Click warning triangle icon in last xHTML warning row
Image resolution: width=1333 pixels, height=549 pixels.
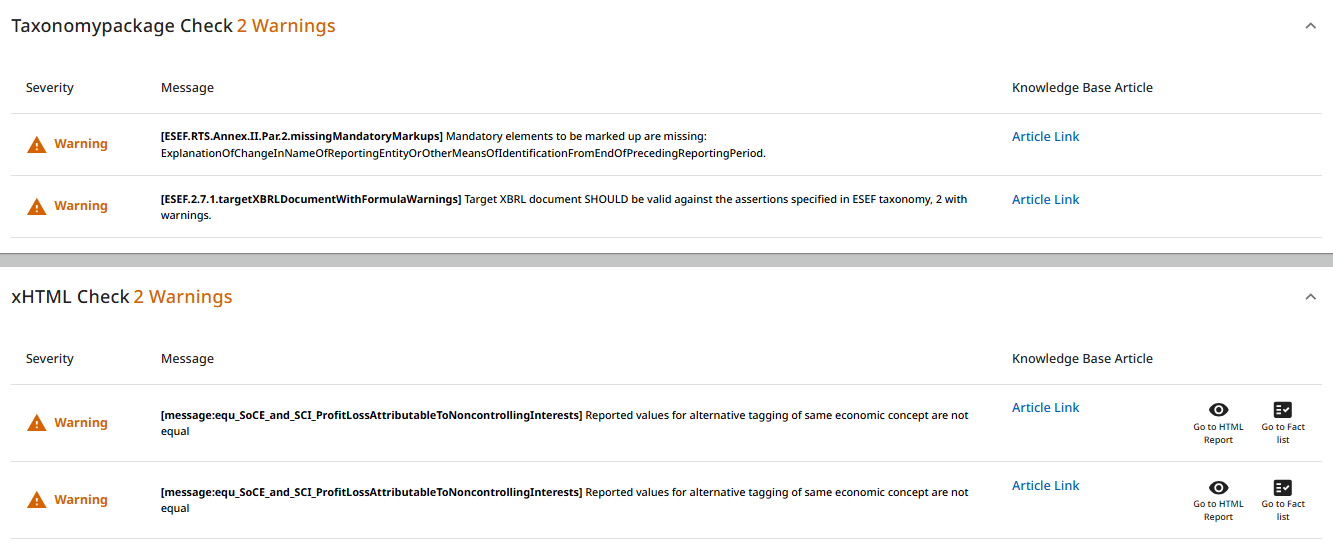(x=37, y=500)
